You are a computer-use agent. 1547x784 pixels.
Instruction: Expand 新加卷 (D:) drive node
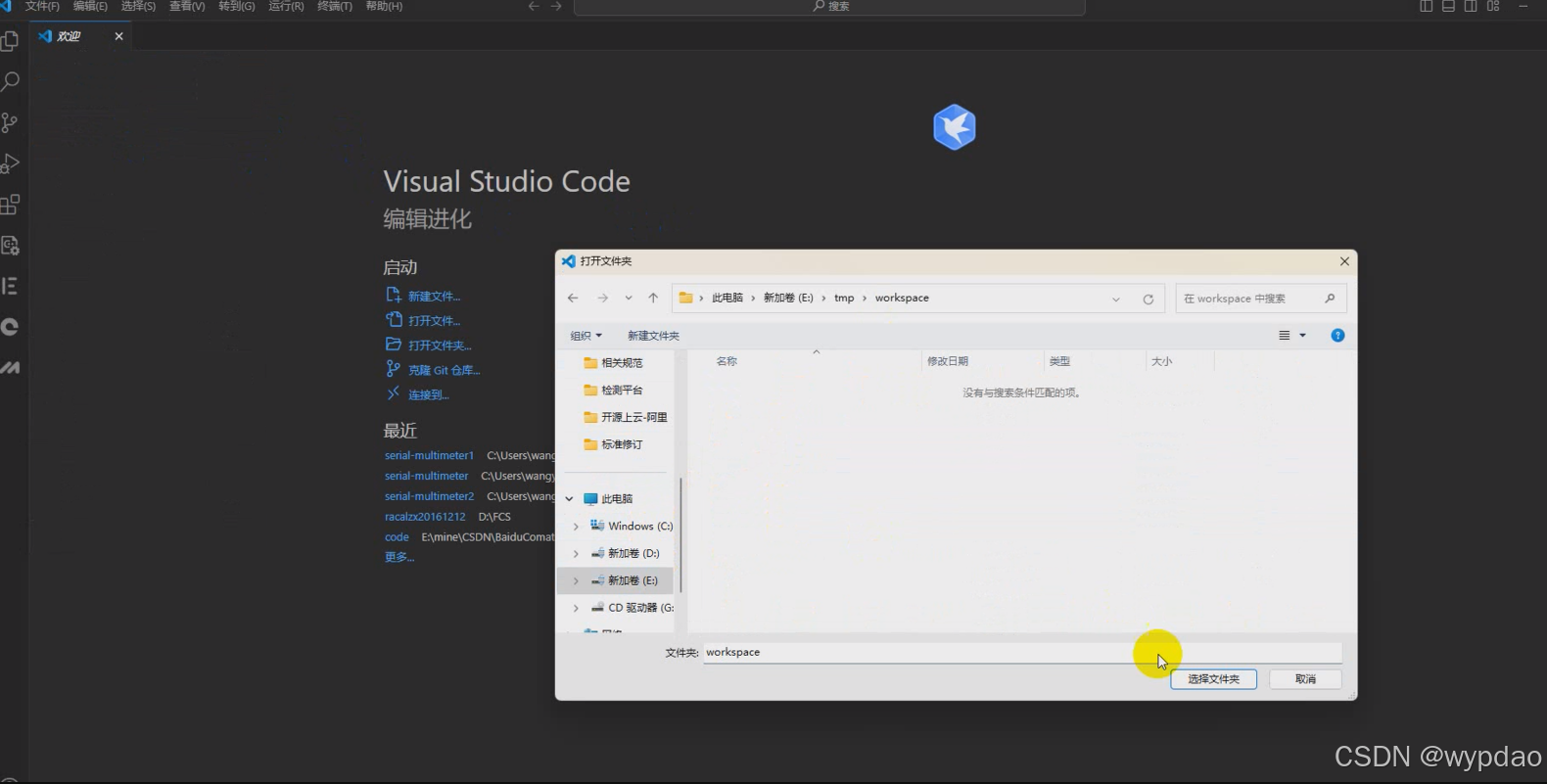[576, 554]
